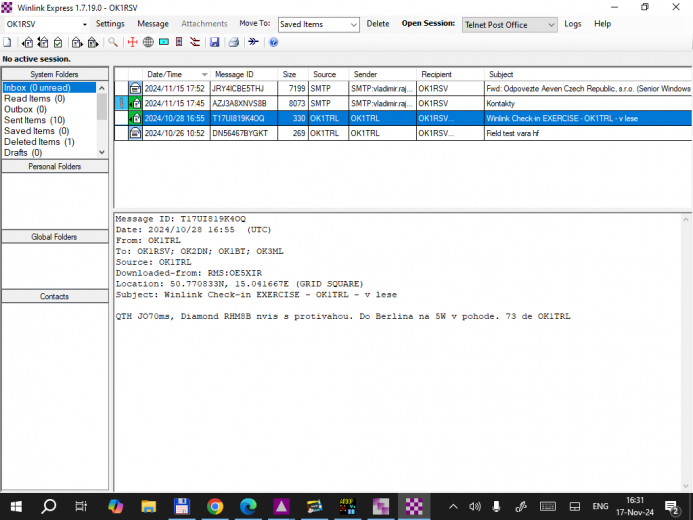Sort by Size column header
This screenshot has height=520, width=693.
[x=293, y=74]
